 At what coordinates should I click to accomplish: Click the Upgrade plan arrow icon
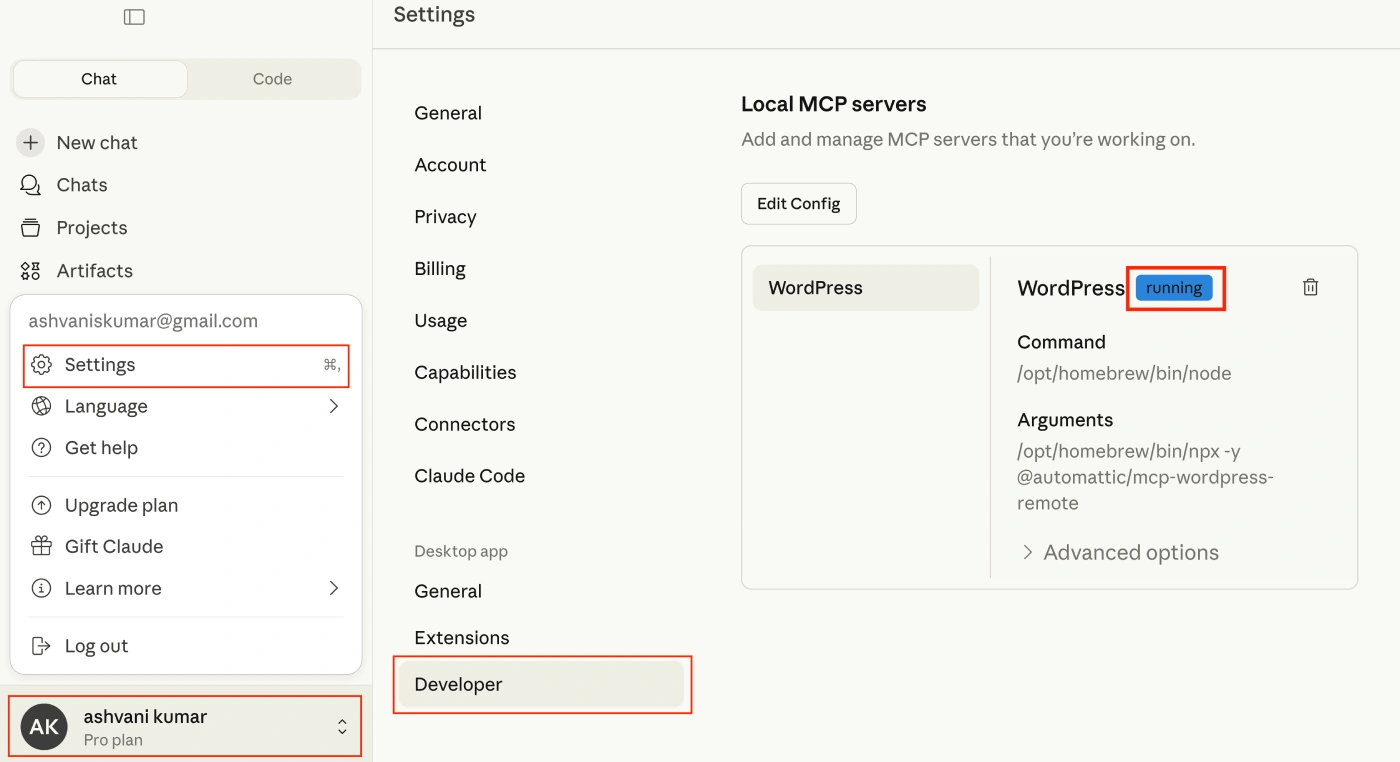pyautogui.click(x=41, y=506)
